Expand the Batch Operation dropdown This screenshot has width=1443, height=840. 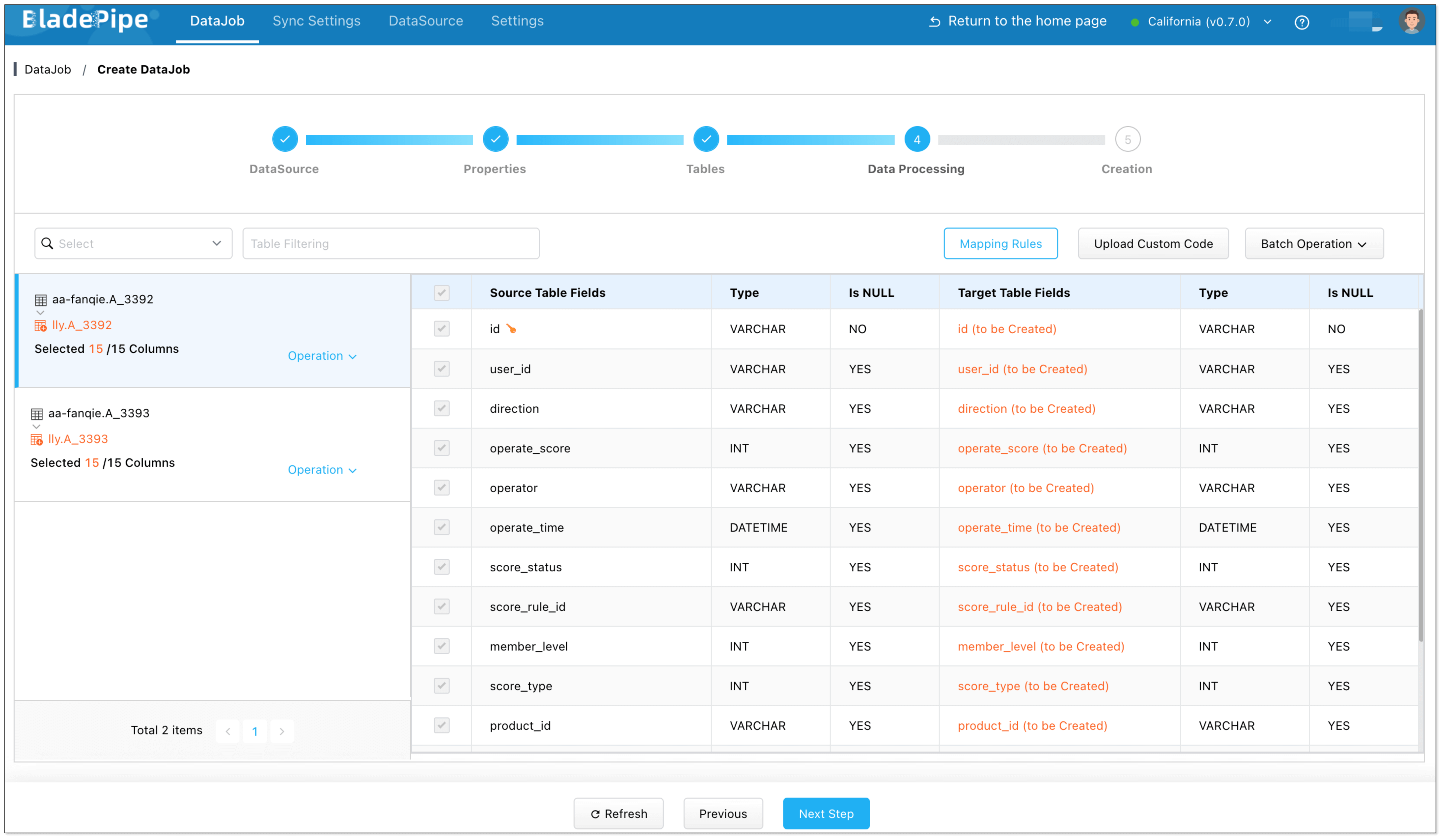pos(1314,244)
